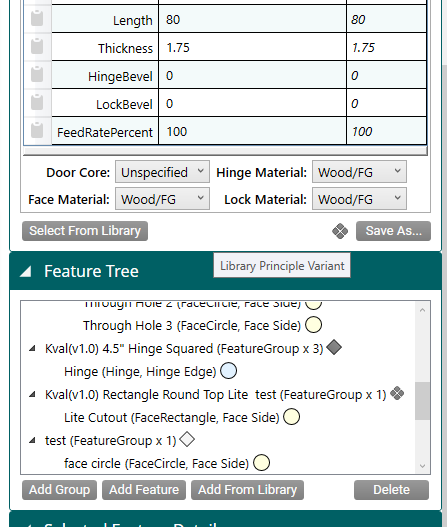Open the Door Core dropdown

coord(162,172)
